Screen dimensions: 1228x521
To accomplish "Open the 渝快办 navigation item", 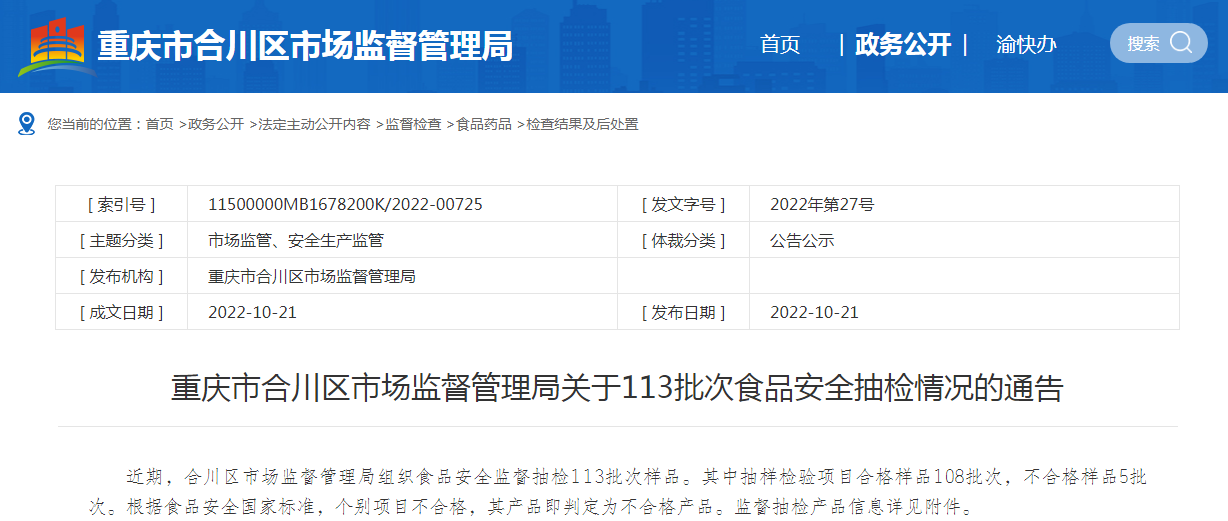I will coord(1026,44).
